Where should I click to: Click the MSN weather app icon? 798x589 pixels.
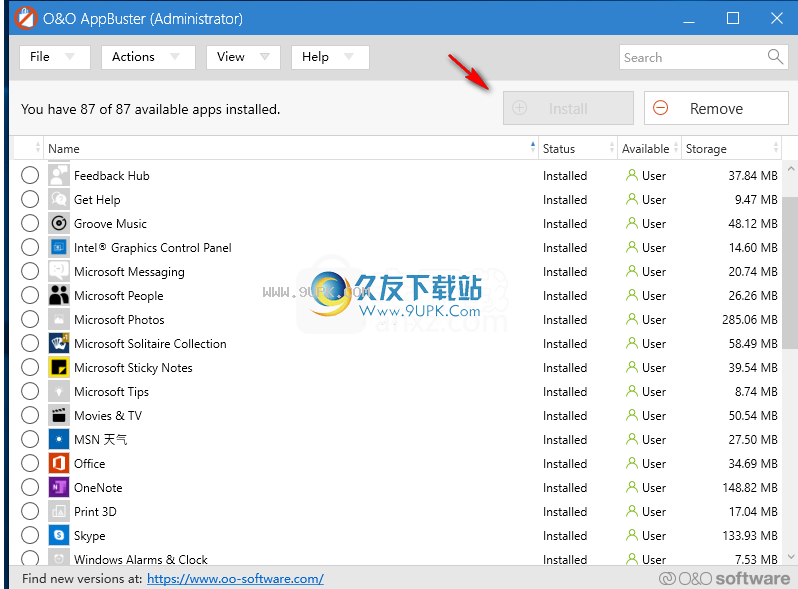59,439
